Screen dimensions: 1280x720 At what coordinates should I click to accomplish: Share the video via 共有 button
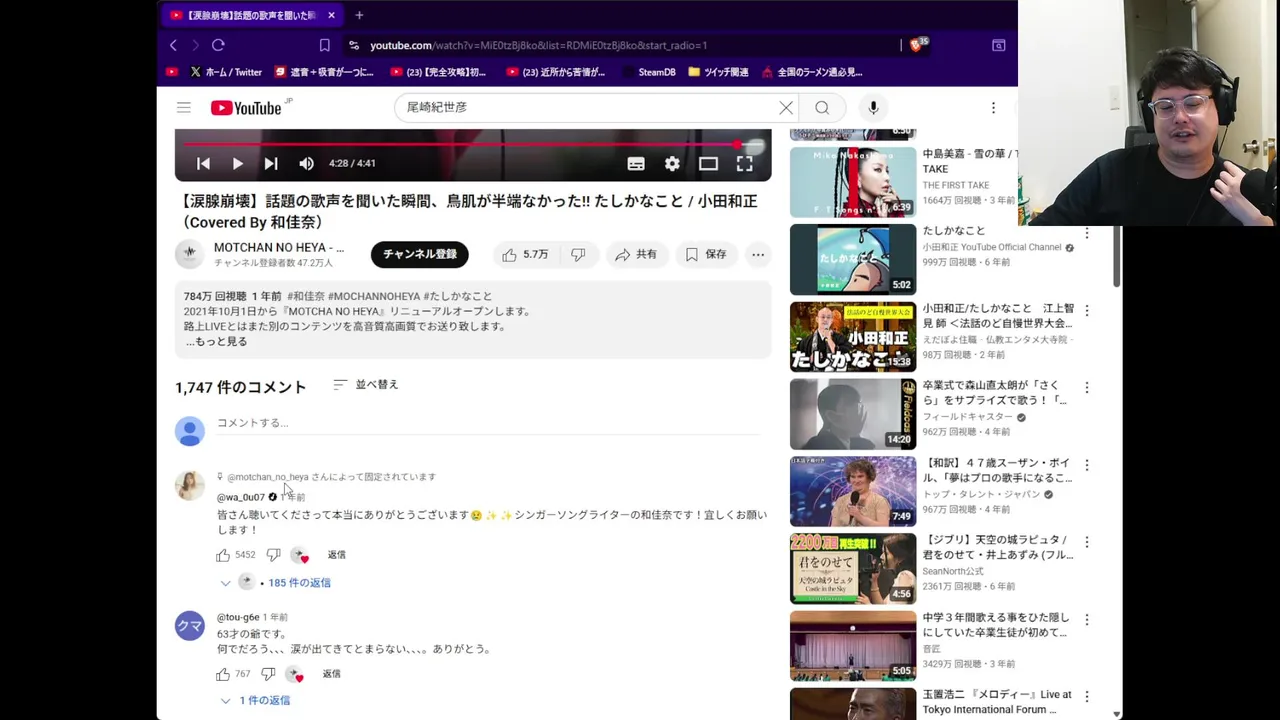coord(636,254)
